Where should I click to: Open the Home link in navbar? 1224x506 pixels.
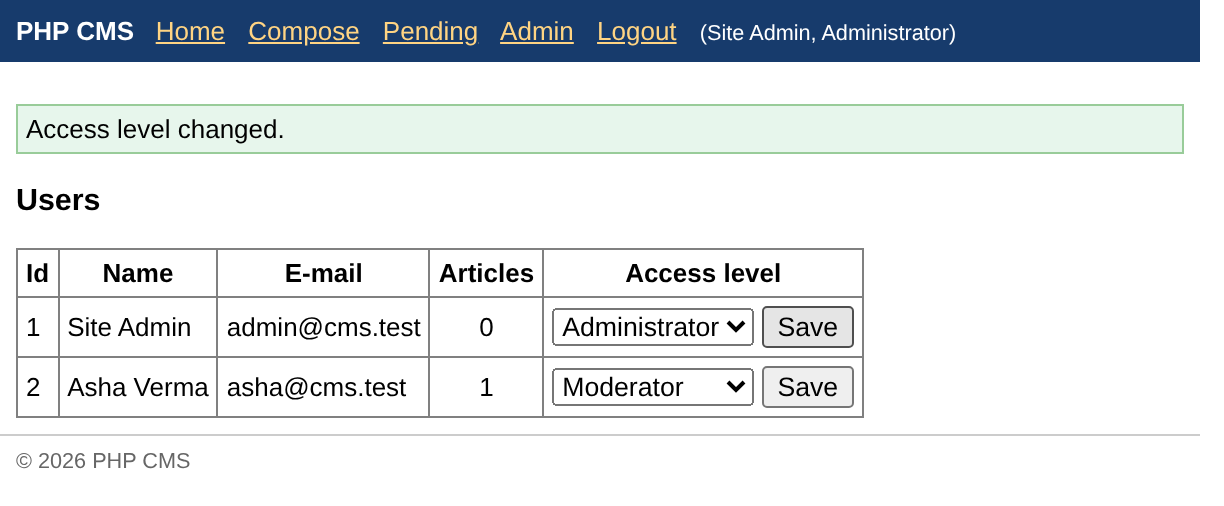pos(190,32)
